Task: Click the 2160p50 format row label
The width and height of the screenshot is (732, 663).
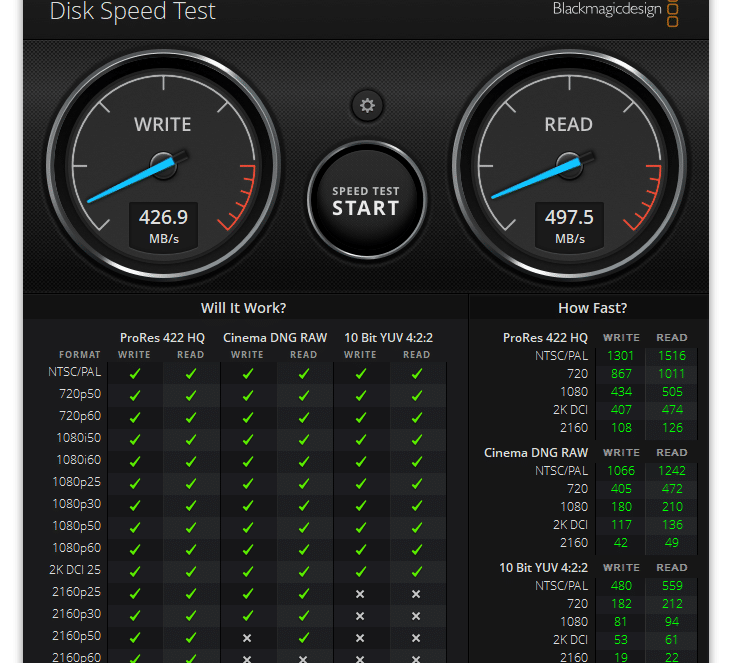Action: pyautogui.click(x=77, y=636)
